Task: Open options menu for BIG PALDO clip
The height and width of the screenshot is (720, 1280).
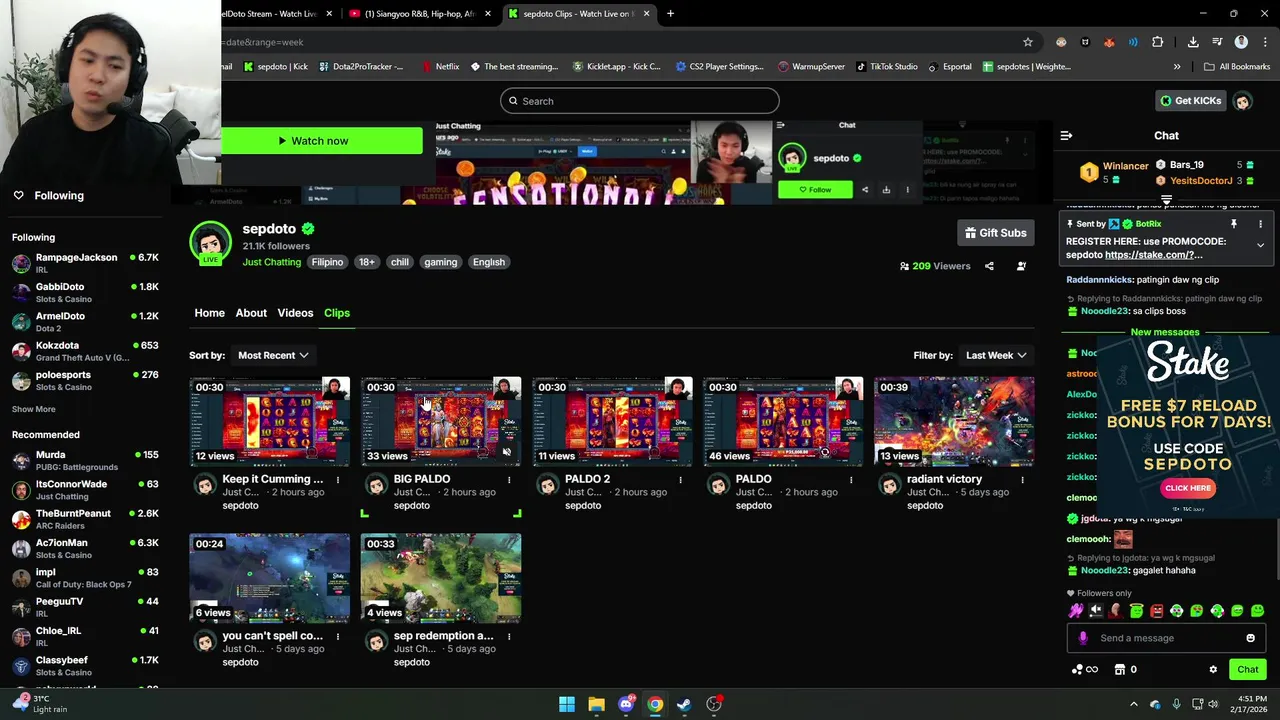Action: coord(509,480)
